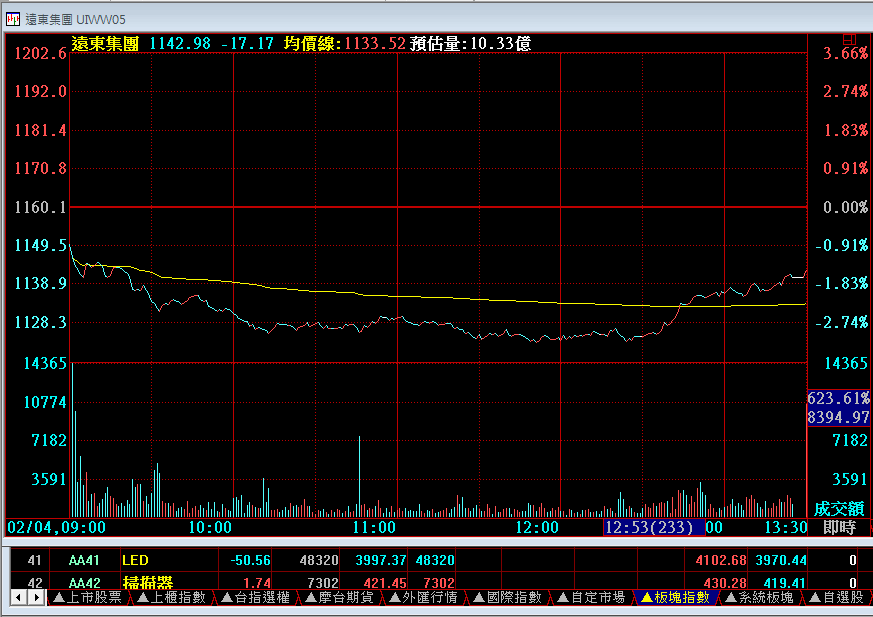Click the 遠東集團 name in chart header
This screenshot has height=617, width=873.
pyautogui.click(x=105, y=43)
